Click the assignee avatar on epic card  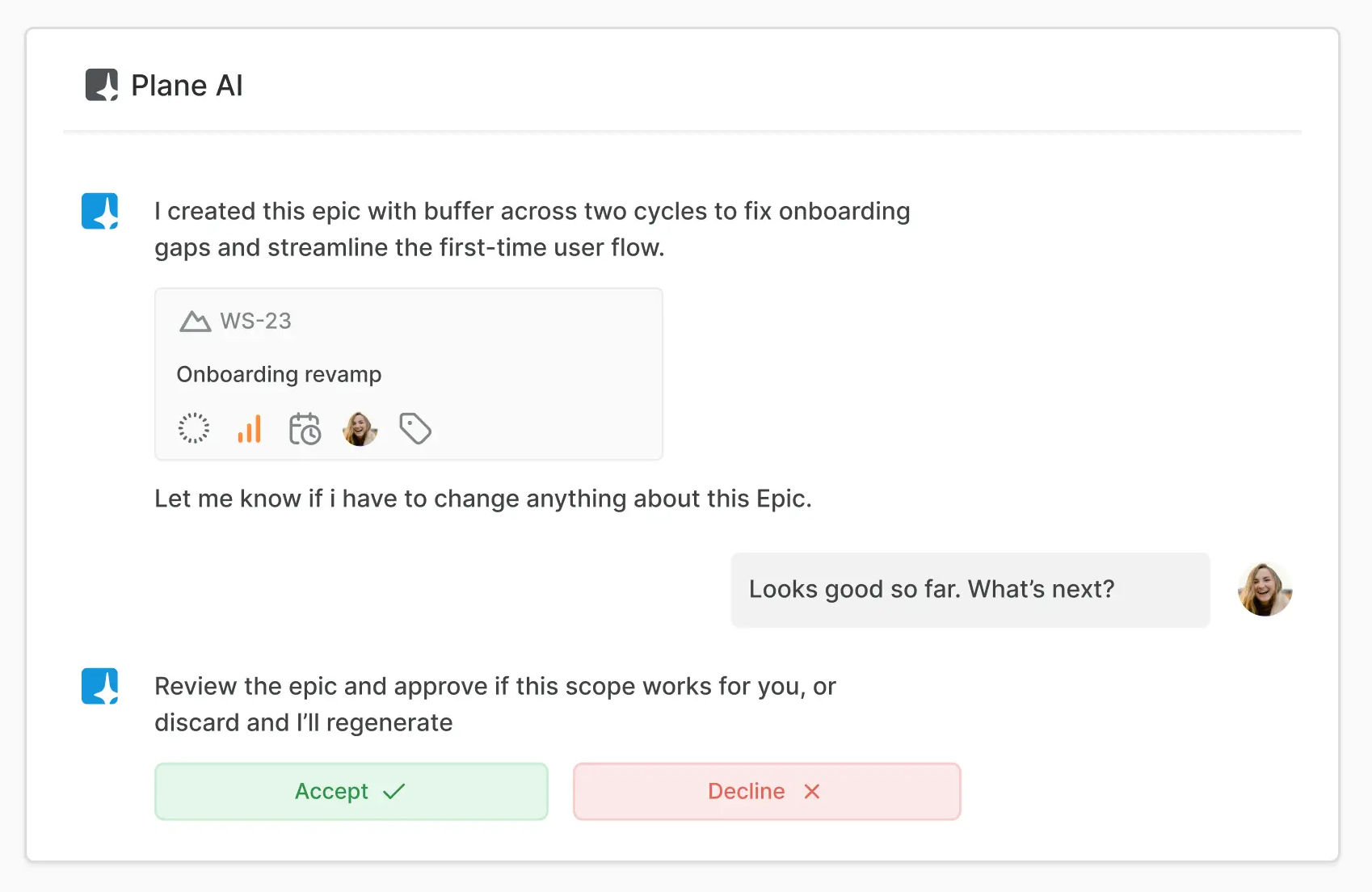coord(360,429)
